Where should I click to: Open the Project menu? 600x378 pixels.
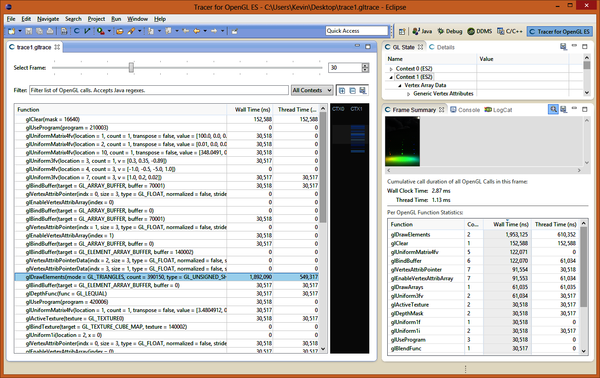tap(96, 19)
